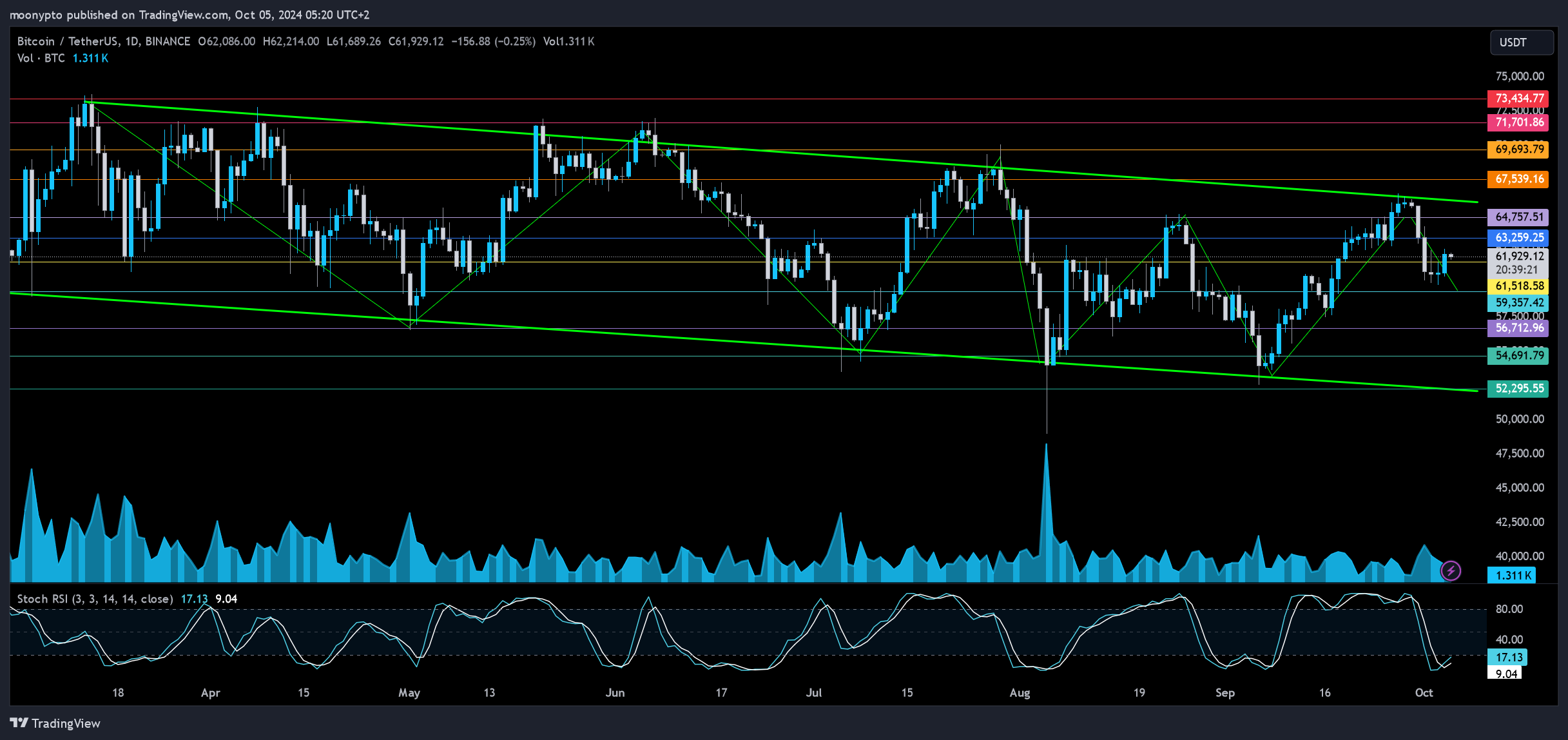Click the Aug label on time axis
The image size is (1568, 740).
(x=1020, y=693)
